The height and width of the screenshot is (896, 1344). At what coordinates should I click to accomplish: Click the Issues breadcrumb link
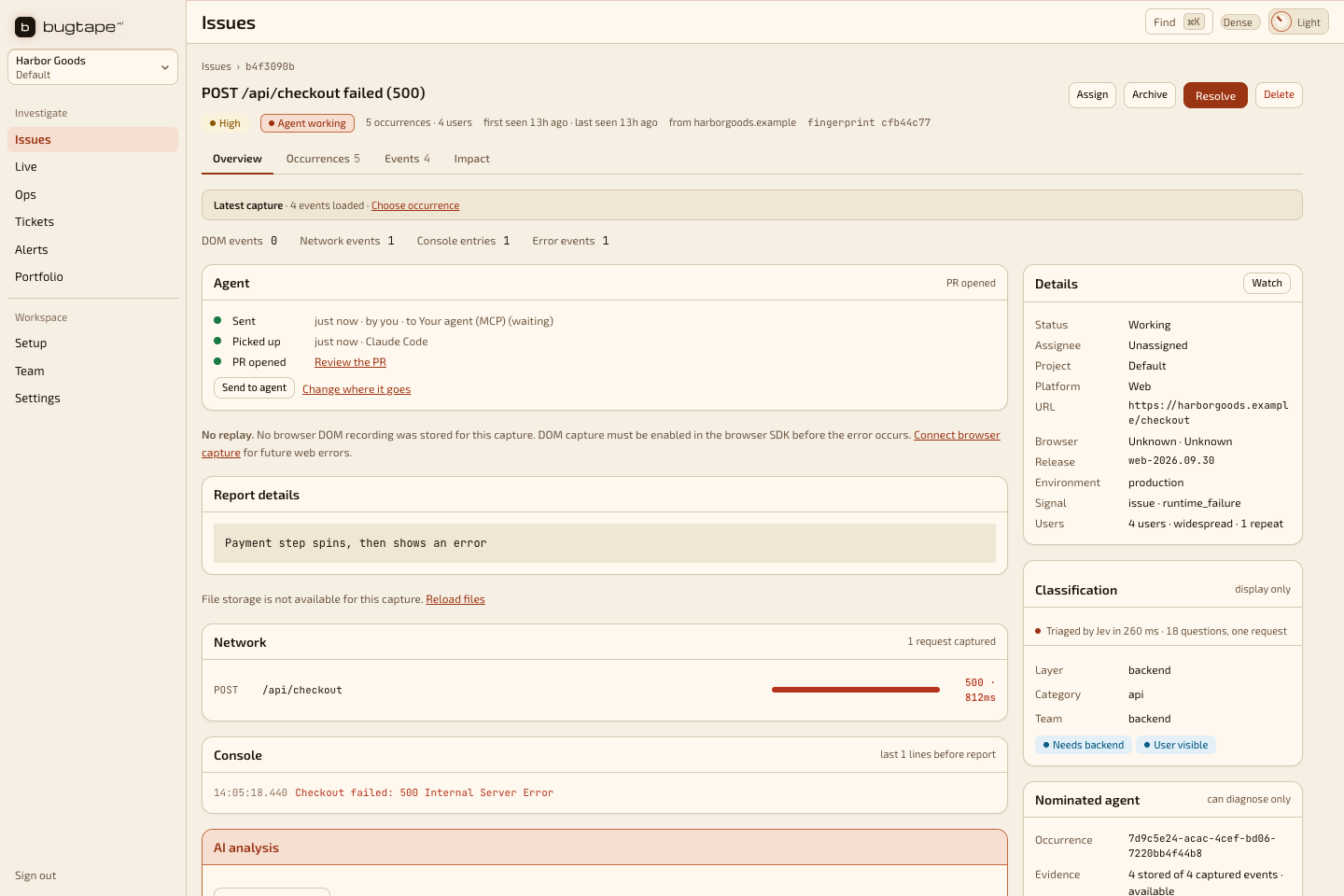pos(217,67)
